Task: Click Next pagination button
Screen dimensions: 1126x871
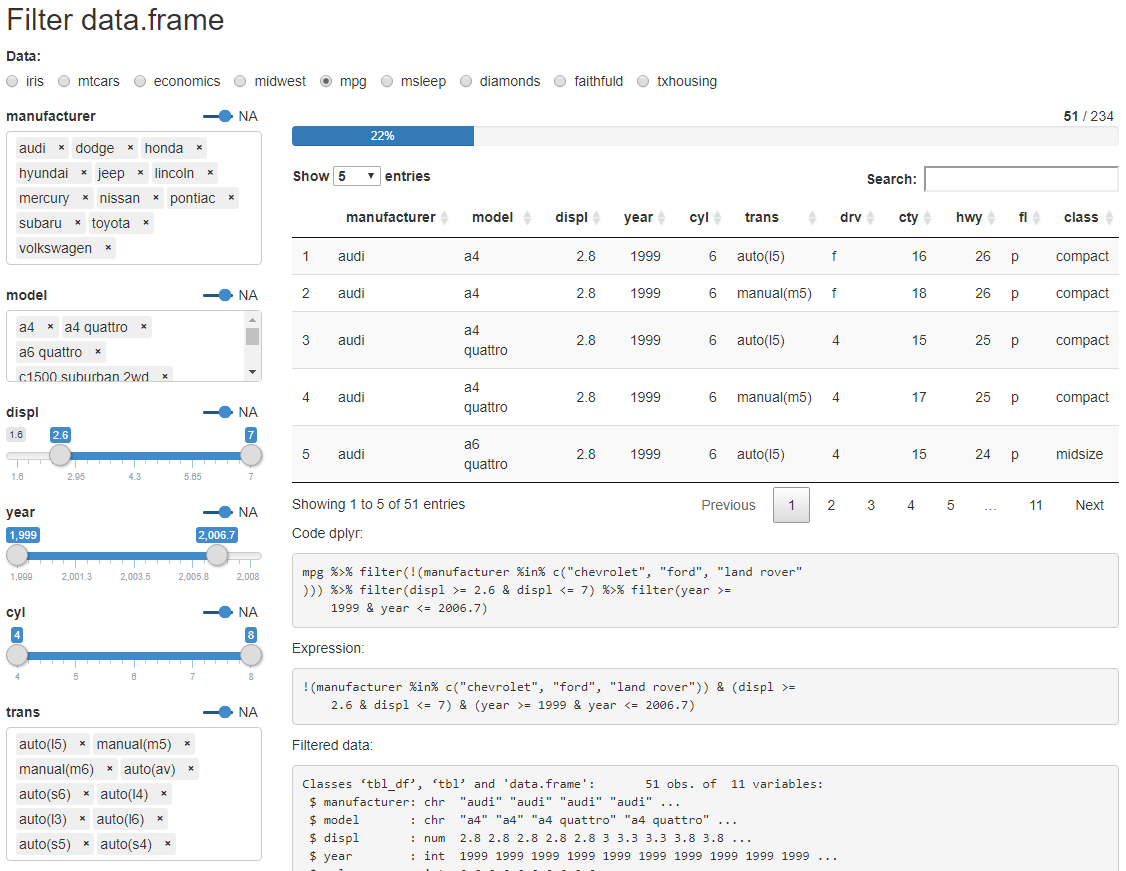Action: (x=1089, y=505)
